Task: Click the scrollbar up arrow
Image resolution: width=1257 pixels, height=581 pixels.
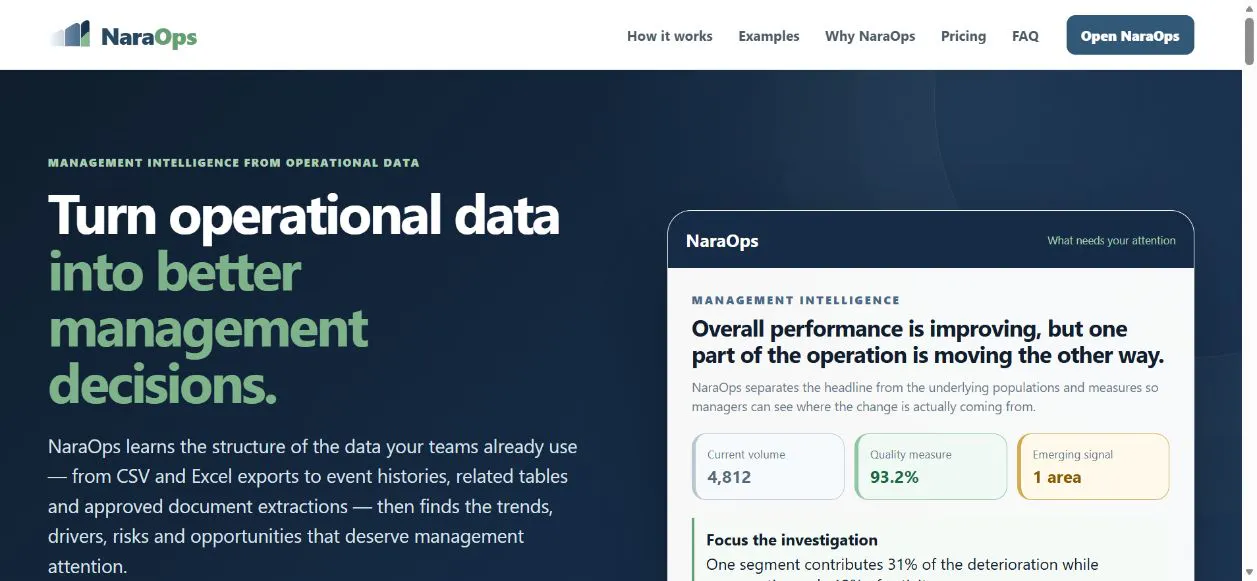Action: pyautogui.click(x=1249, y=8)
